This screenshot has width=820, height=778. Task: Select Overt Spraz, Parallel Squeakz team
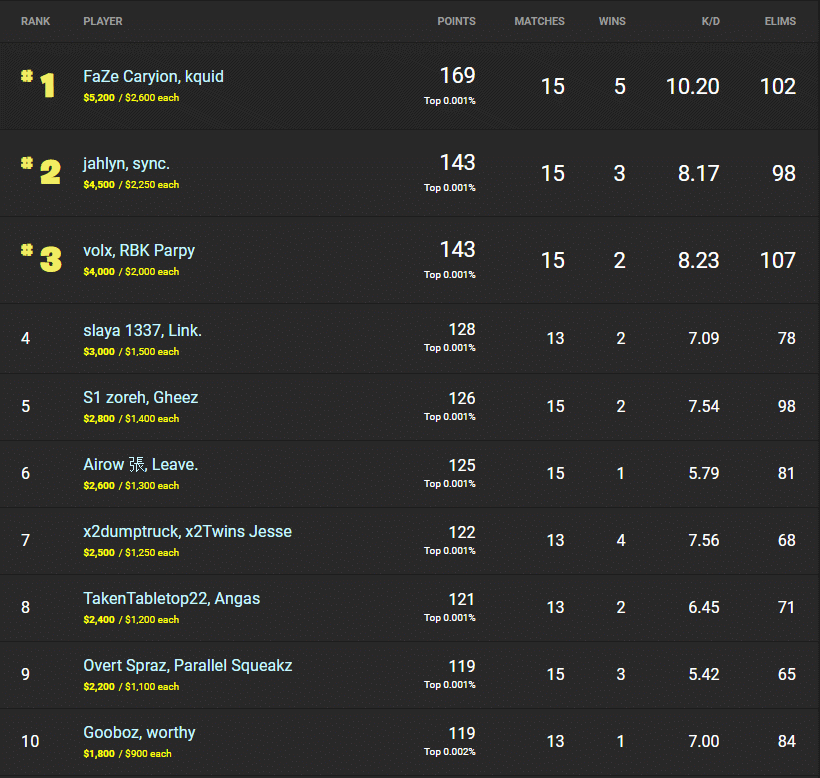click(x=187, y=665)
